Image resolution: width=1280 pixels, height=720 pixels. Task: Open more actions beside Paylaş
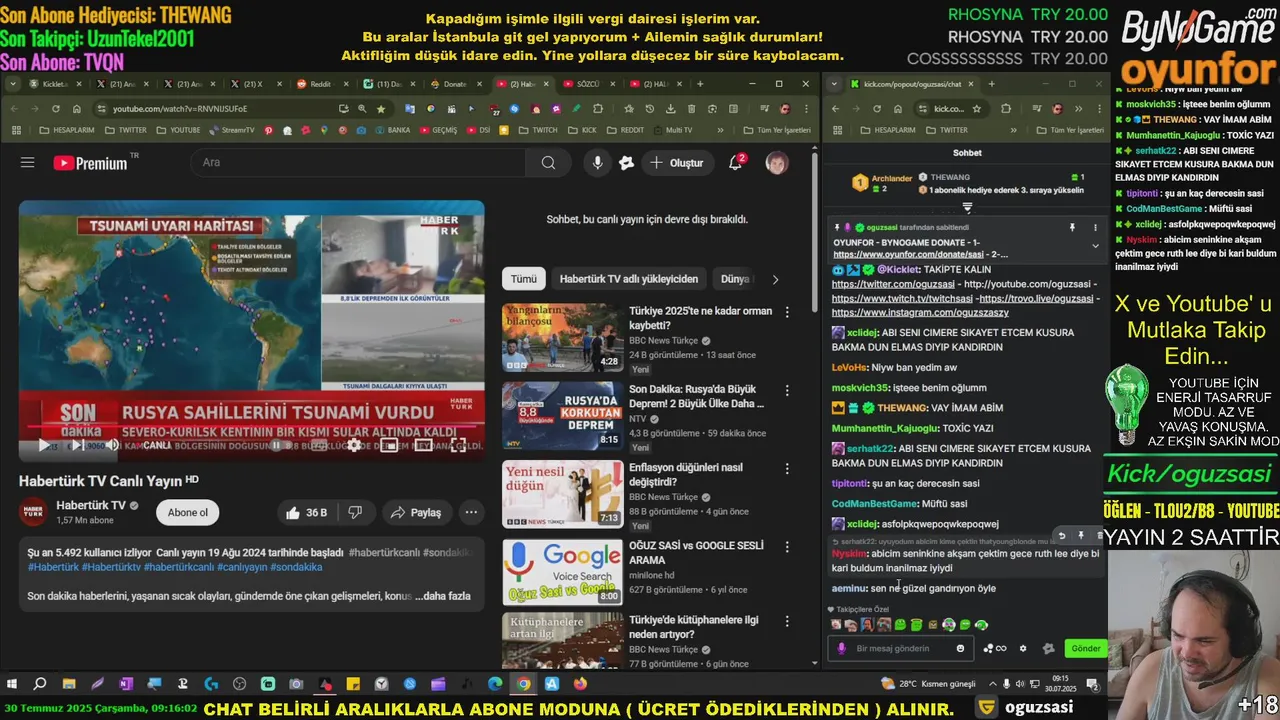point(471,512)
